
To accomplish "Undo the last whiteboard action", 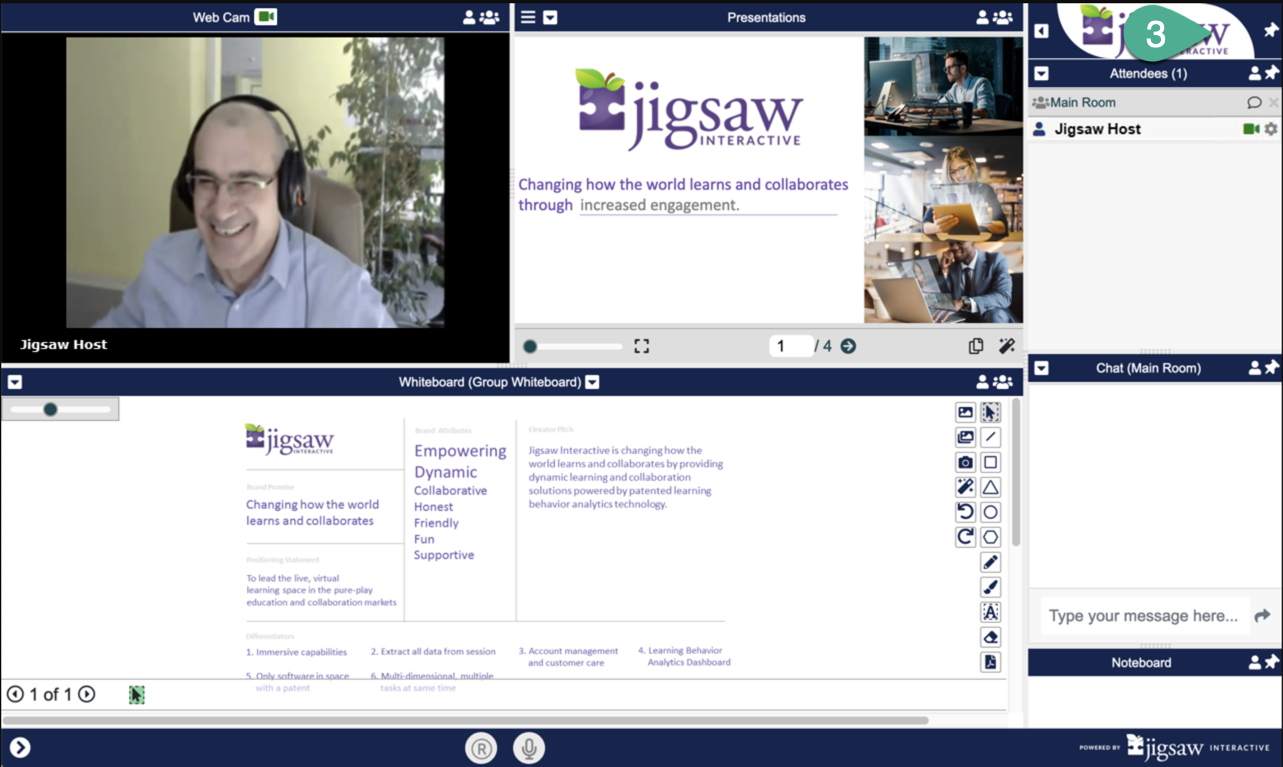I will pos(965,512).
